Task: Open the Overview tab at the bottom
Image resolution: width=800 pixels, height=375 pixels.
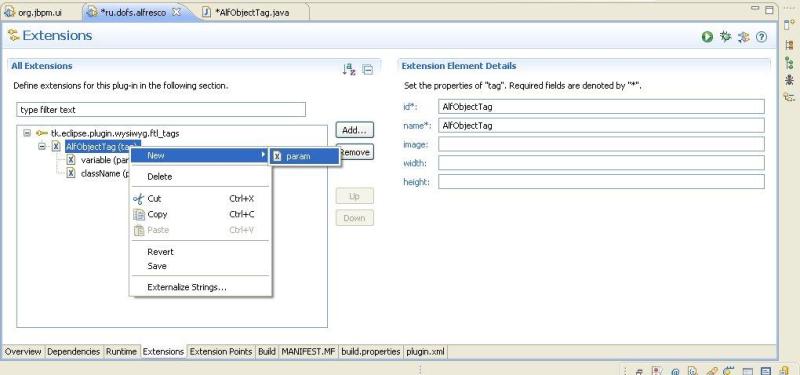Action: tap(23, 352)
